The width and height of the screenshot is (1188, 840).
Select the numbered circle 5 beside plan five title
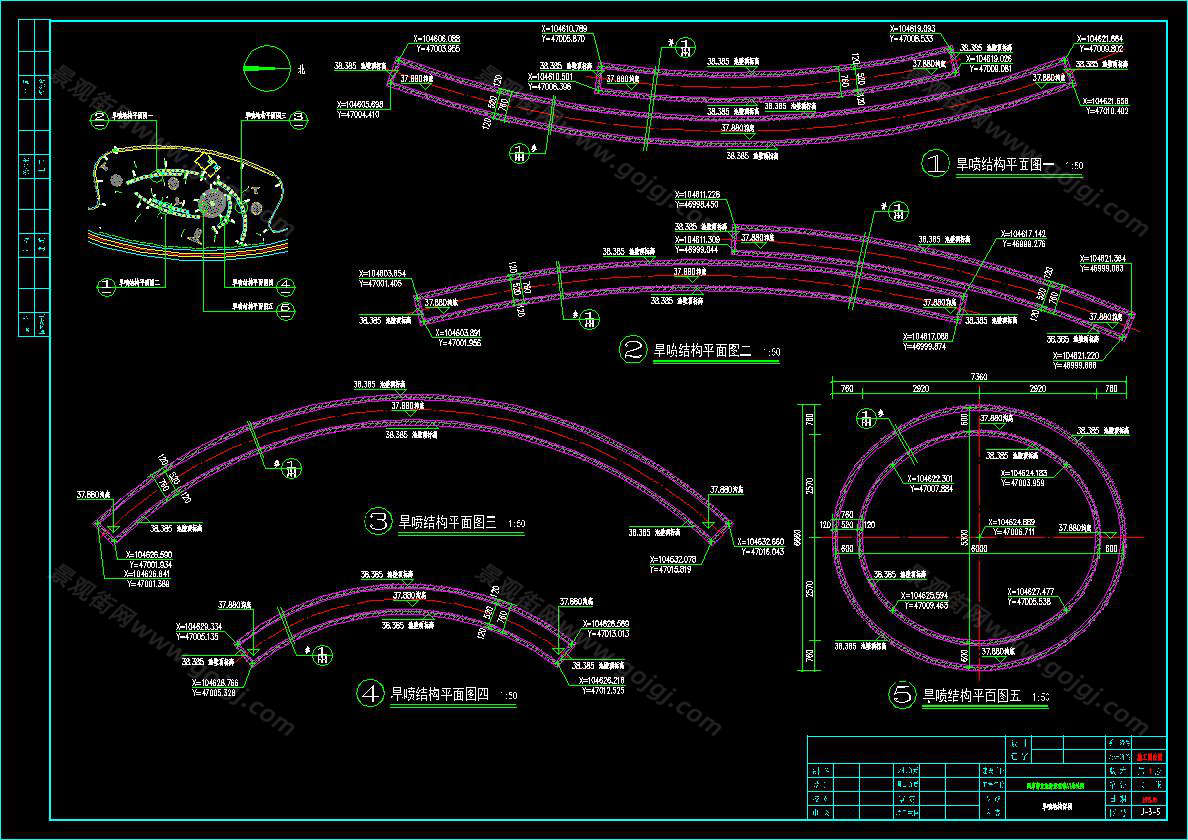coord(902,696)
